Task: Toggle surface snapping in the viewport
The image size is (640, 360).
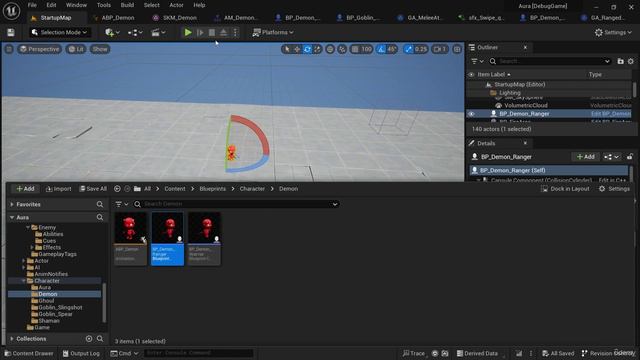Action: [342, 49]
